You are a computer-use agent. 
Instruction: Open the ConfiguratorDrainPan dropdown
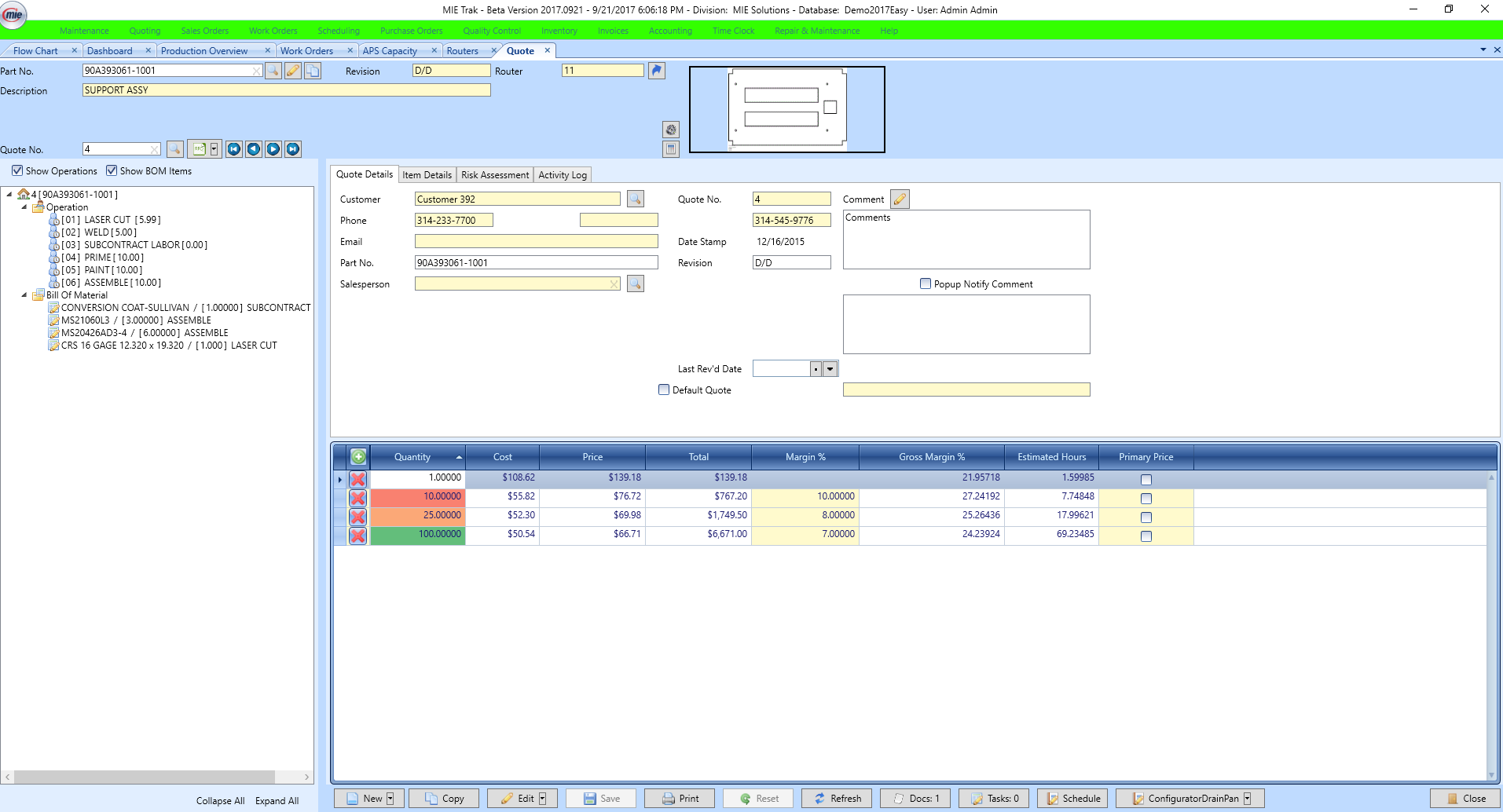pyautogui.click(x=1248, y=798)
